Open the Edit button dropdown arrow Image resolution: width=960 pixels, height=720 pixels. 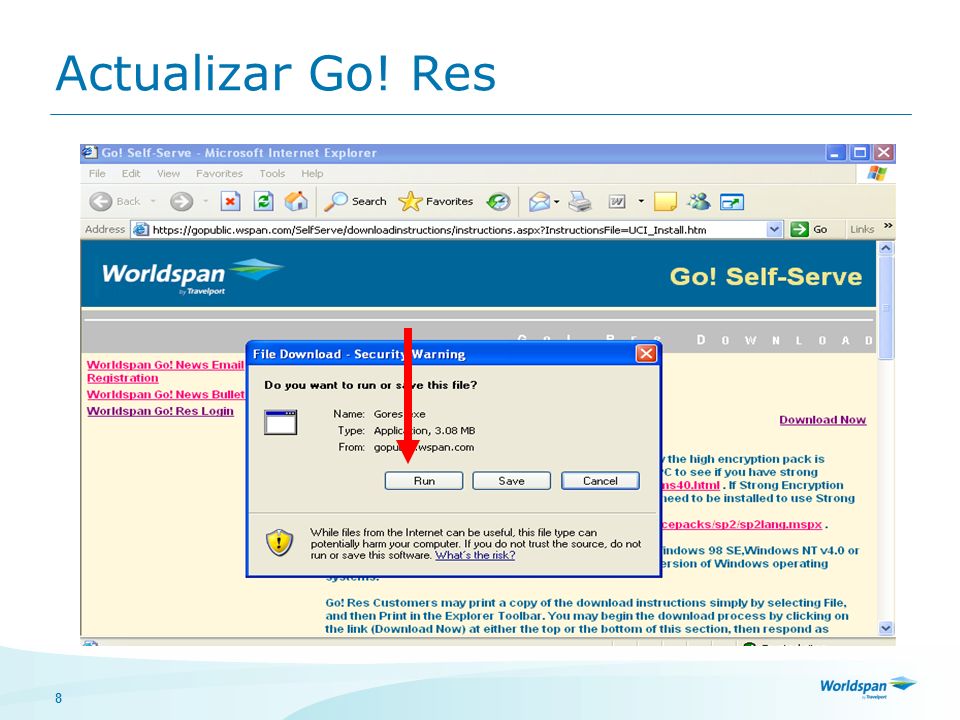[x=641, y=201]
